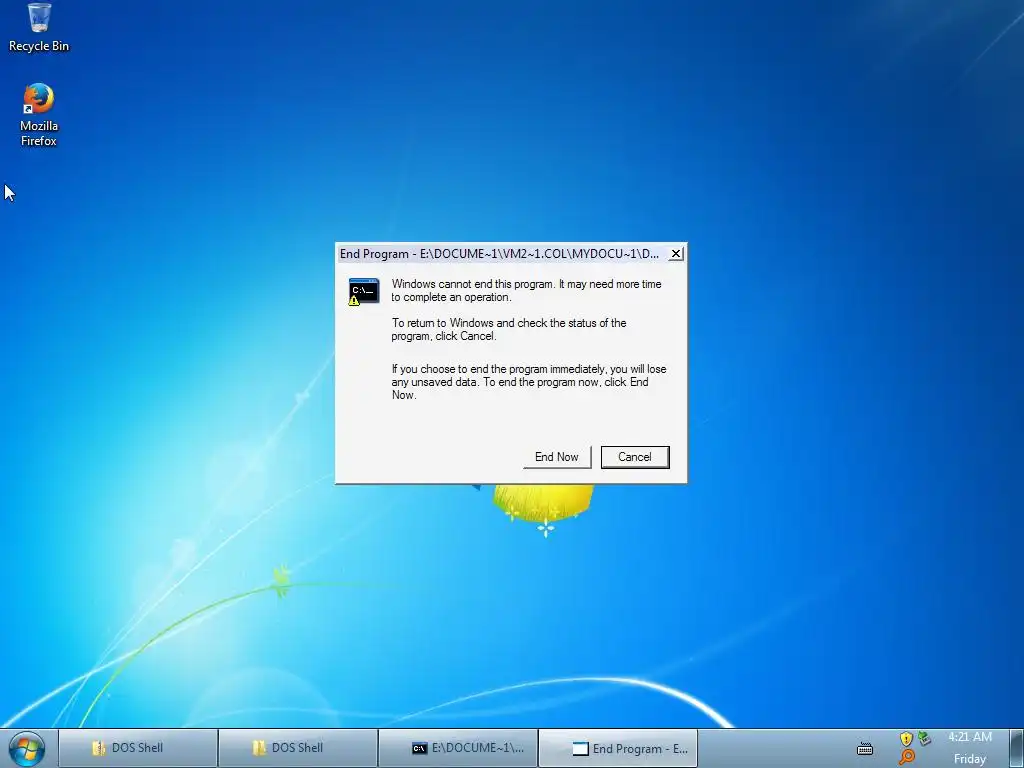Click the orange magnifier tray icon
The height and width of the screenshot is (768, 1024).
click(x=906, y=757)
